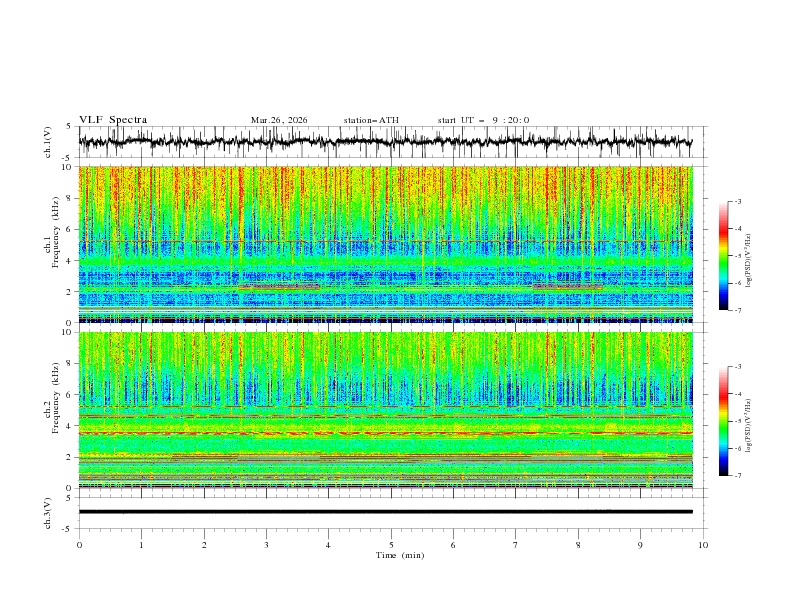Click the "0" tick on the time axis

tap(79, 545)
